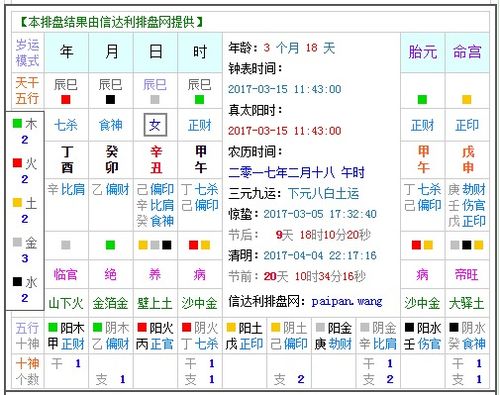The width and height of the screenshot is (500, 395).
Task: Click 七杀 in the year column
Action: [x=66, y=125]
